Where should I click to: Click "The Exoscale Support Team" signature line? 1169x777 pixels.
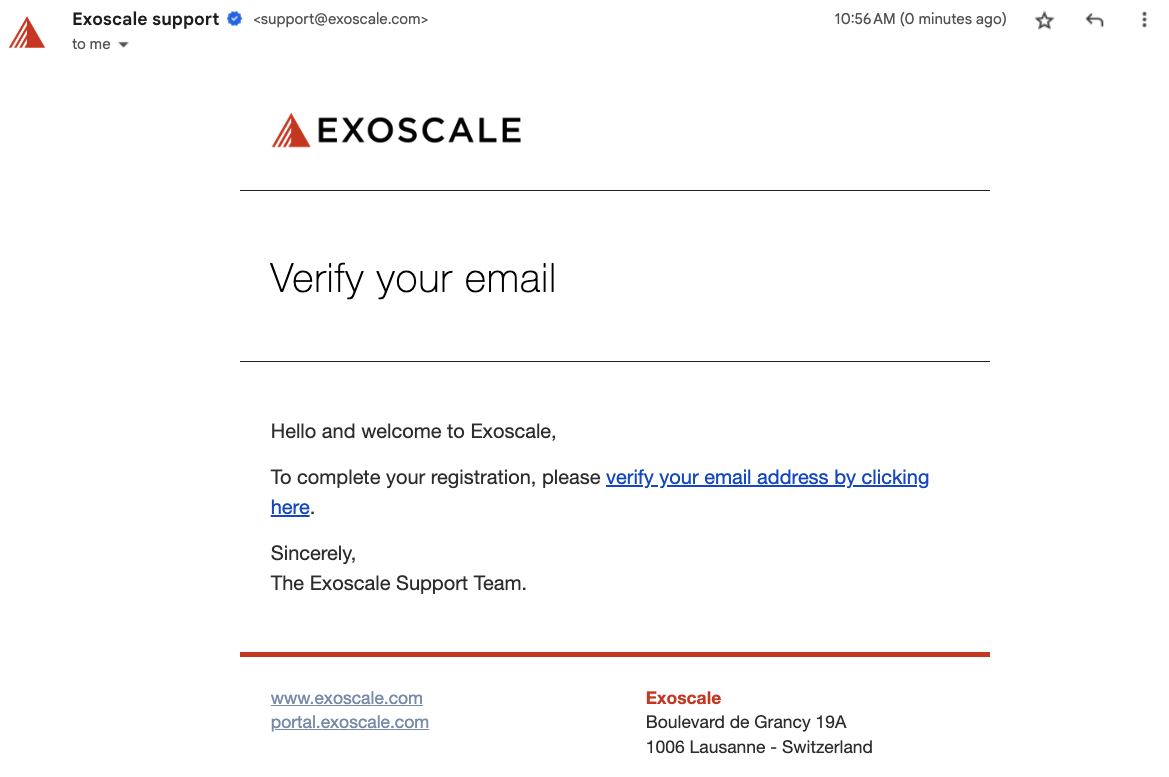tap(398, 584)
